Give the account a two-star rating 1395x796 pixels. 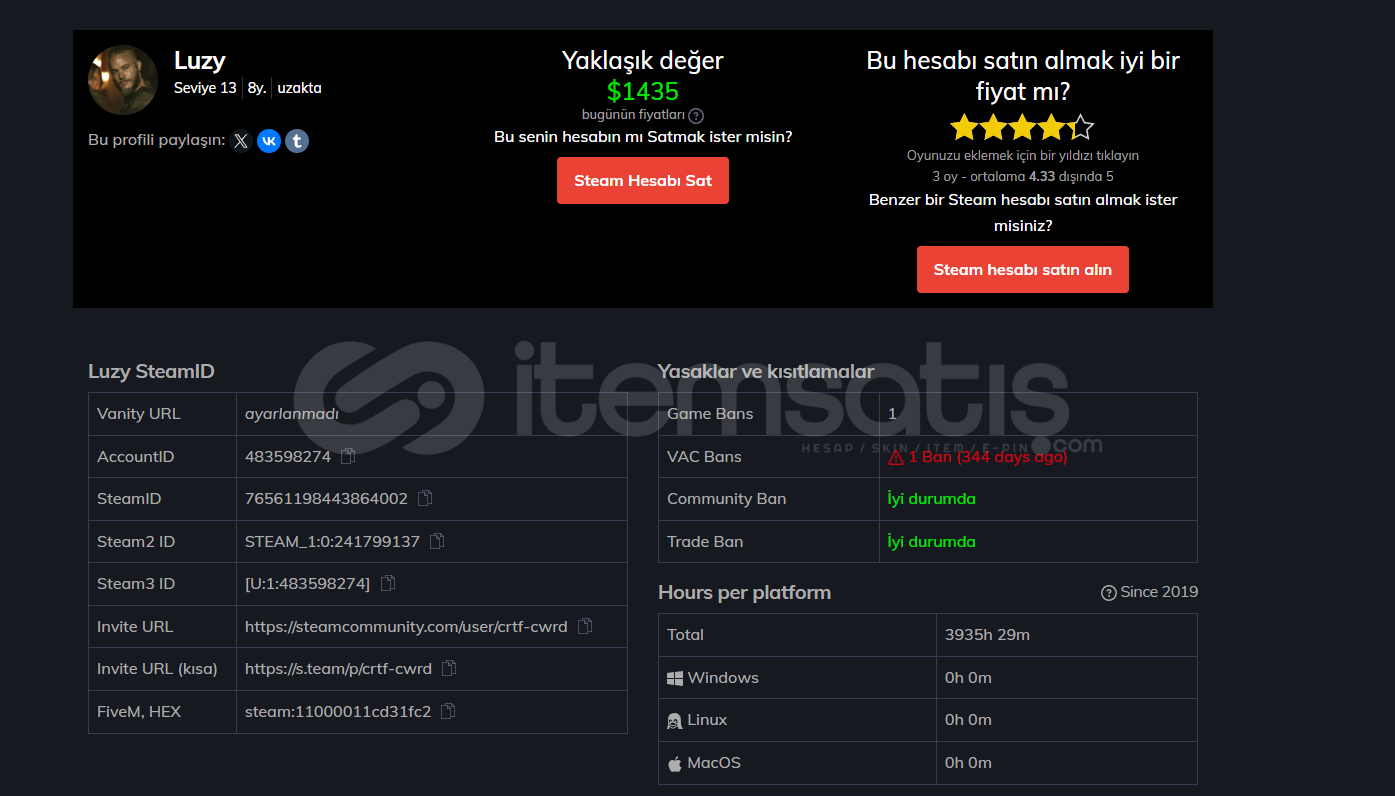(x=993, y=127)
